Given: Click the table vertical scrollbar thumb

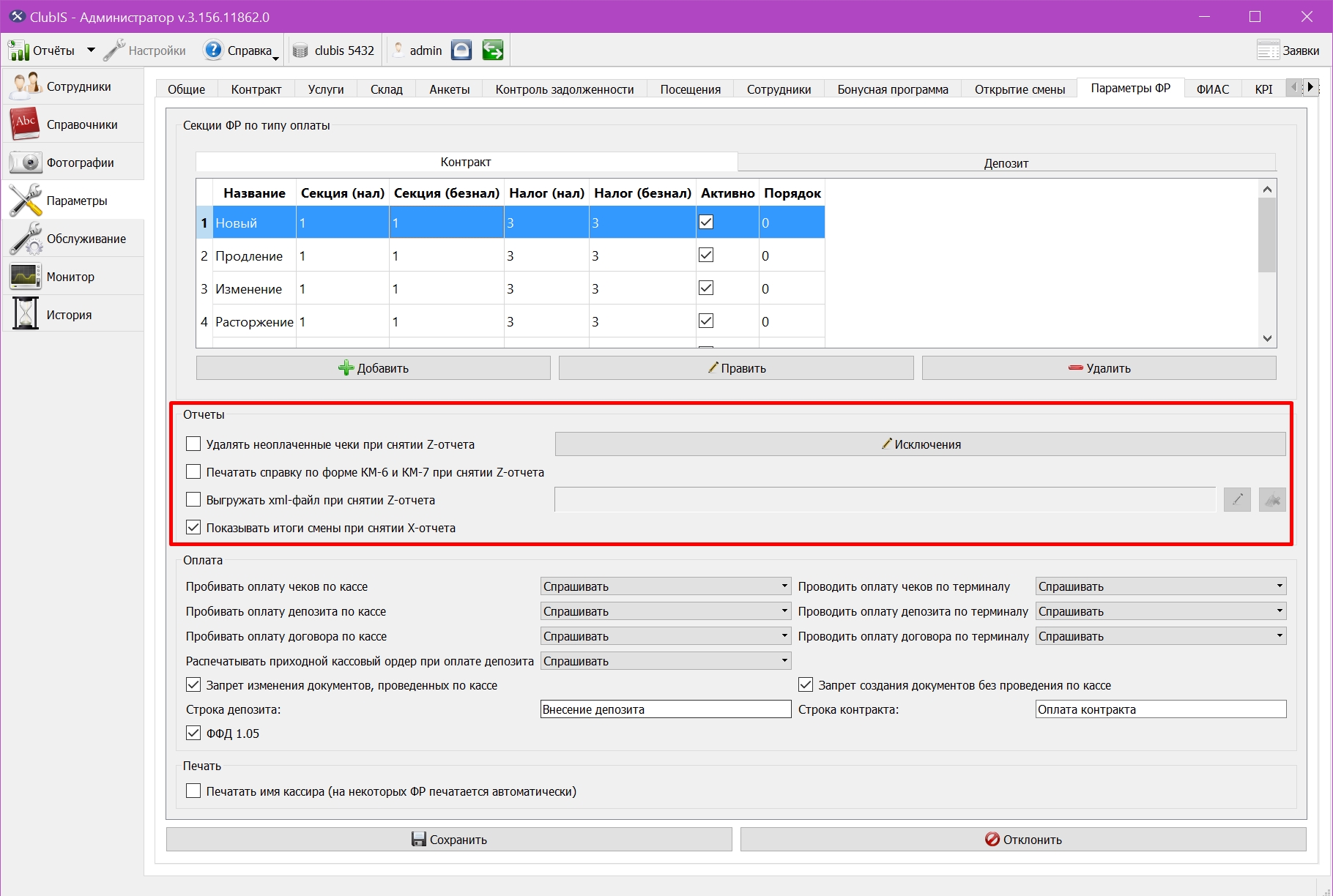Looking at the screenshot, I should coord(1267,234).
